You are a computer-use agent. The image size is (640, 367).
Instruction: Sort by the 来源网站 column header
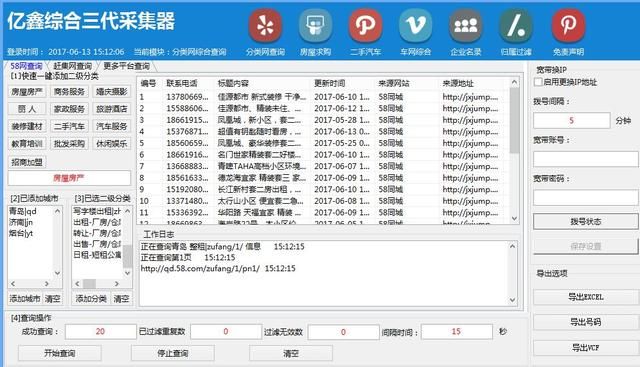click(x=393, y=83)
